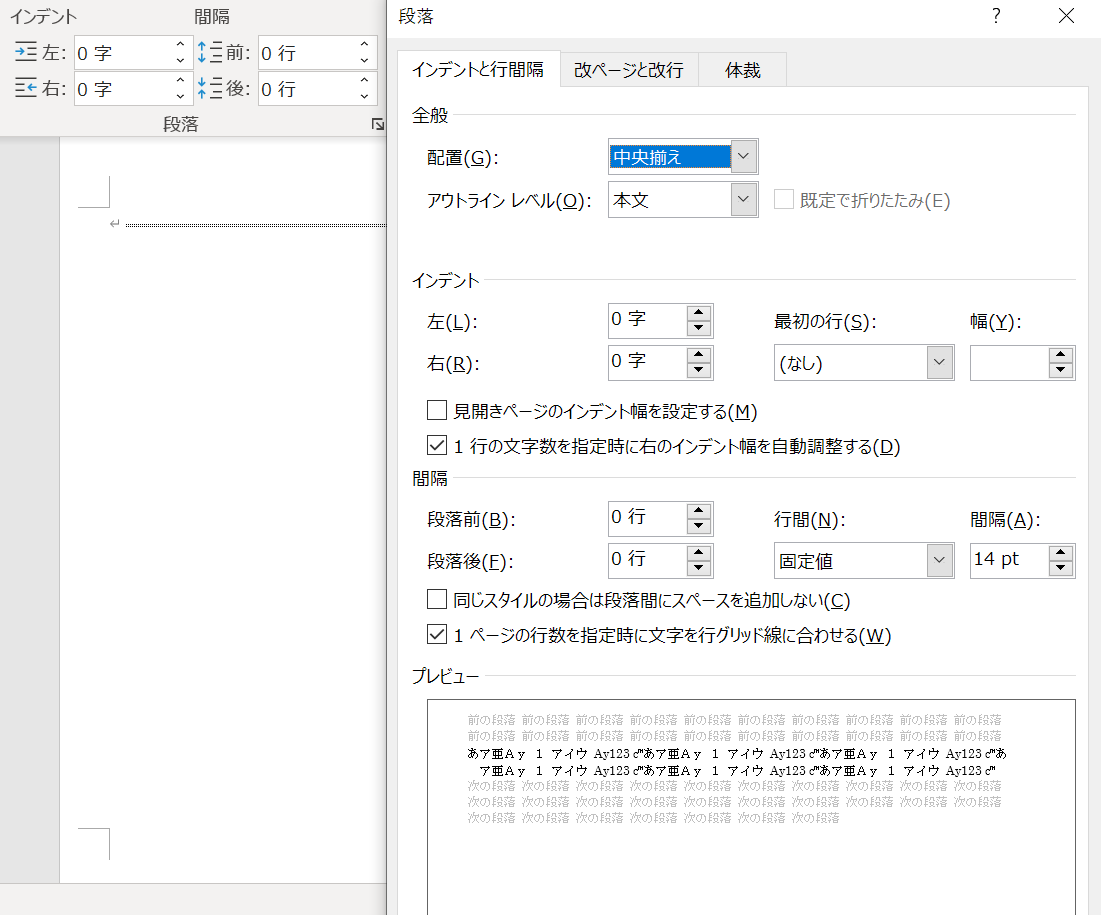Disable 文字を行グリッド線に合わせる option

pyautogui.click(x=437, y=634)
